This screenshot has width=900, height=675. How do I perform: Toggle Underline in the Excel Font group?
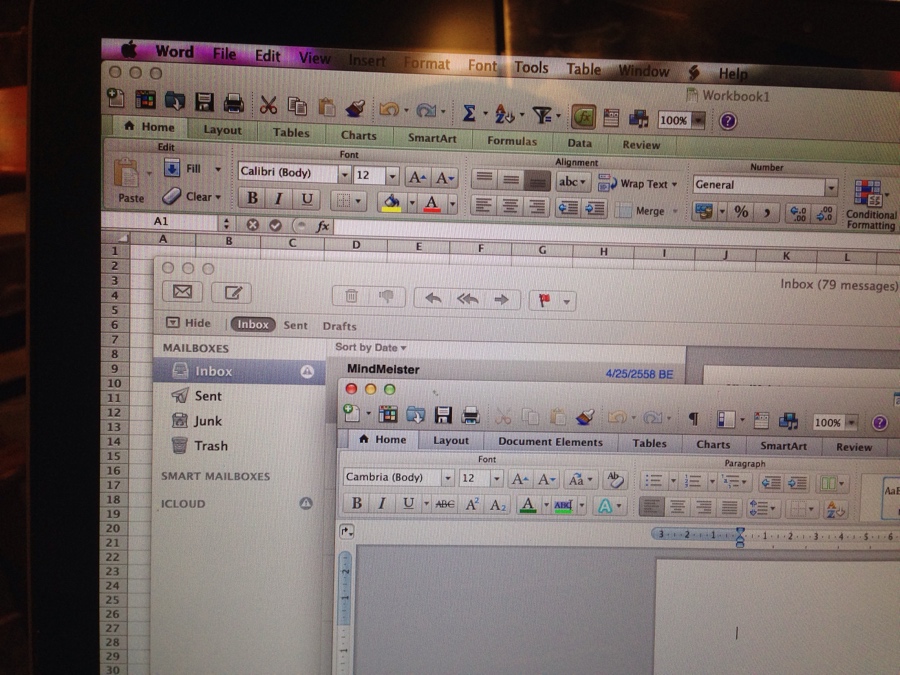pos(307,199)
